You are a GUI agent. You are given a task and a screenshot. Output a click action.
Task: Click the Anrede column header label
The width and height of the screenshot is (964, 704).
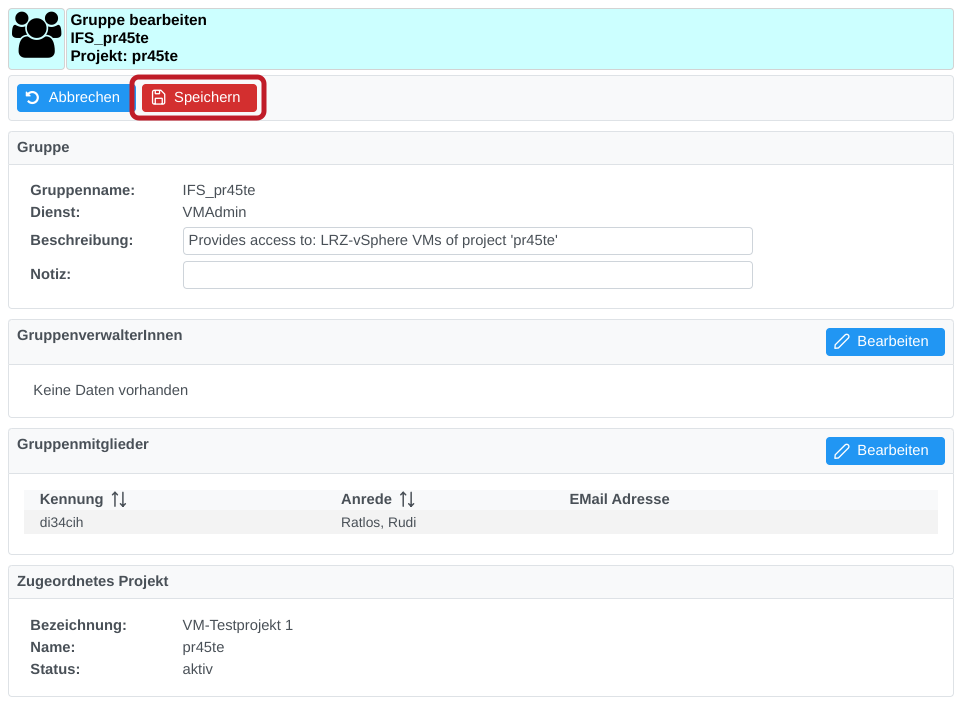365,499
